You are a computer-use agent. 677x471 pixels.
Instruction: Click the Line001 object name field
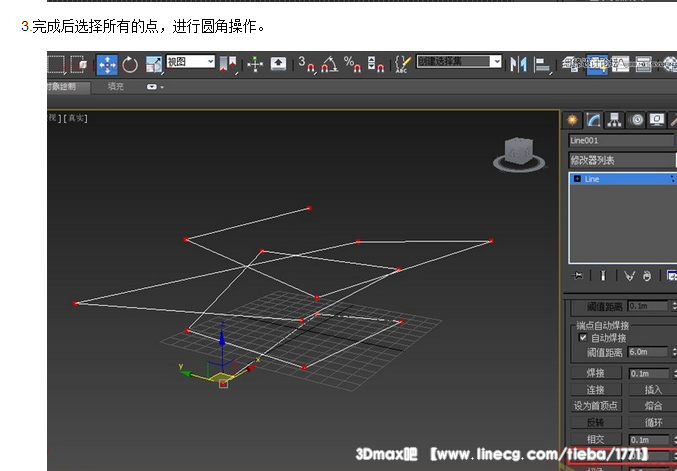(621, 140)
